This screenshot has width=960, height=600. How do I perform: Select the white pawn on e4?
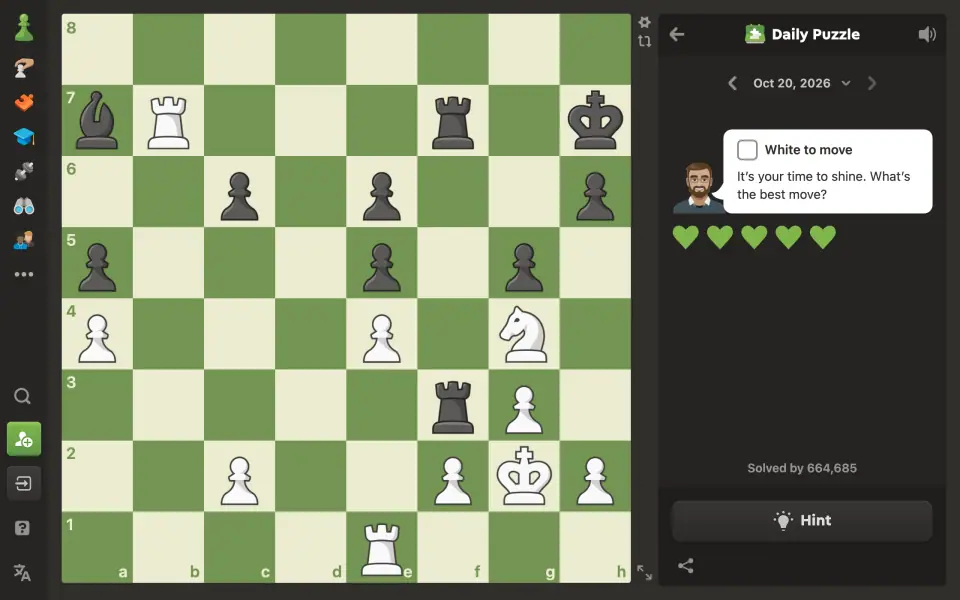382,339
